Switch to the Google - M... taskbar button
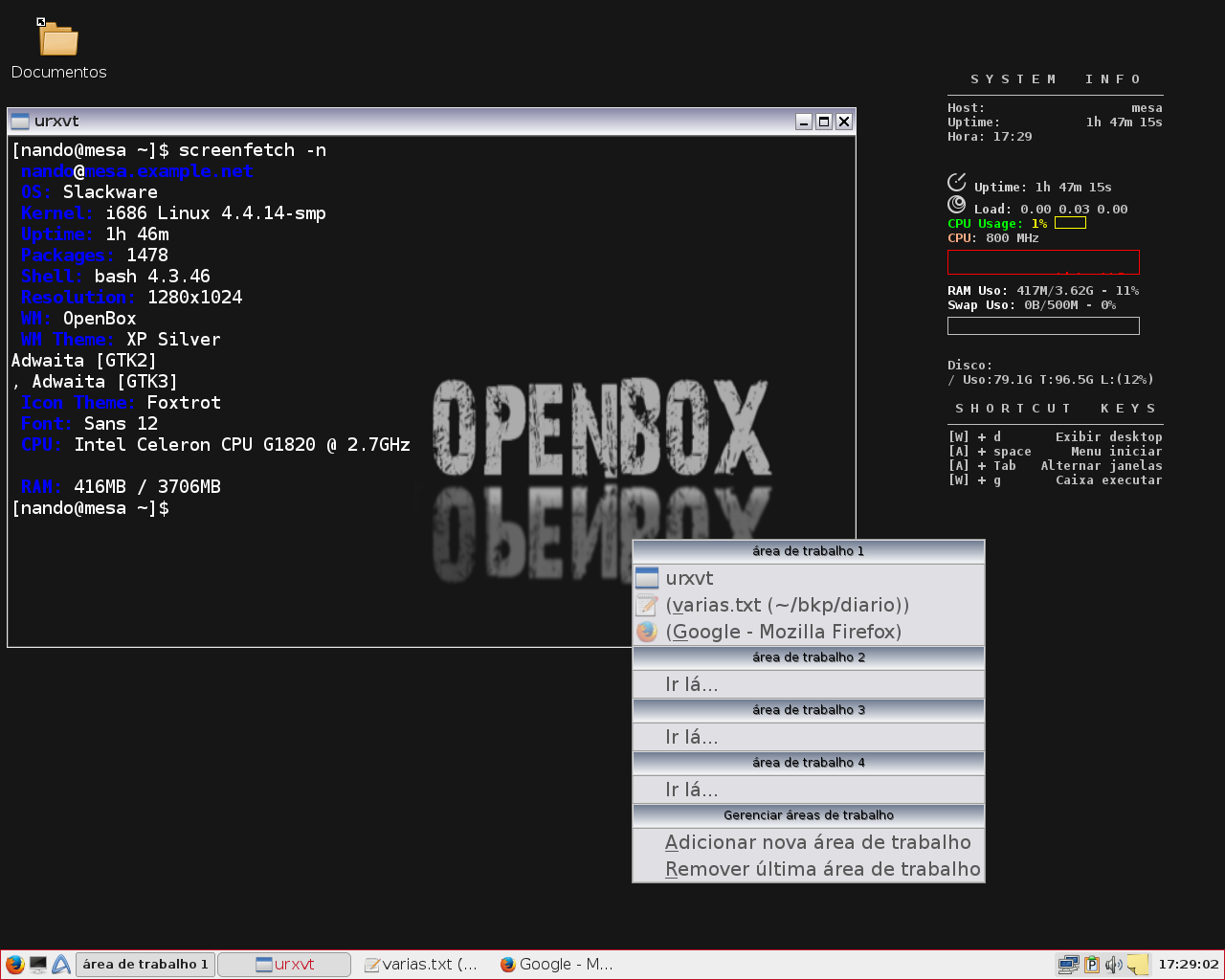 (x=557, y=965)
